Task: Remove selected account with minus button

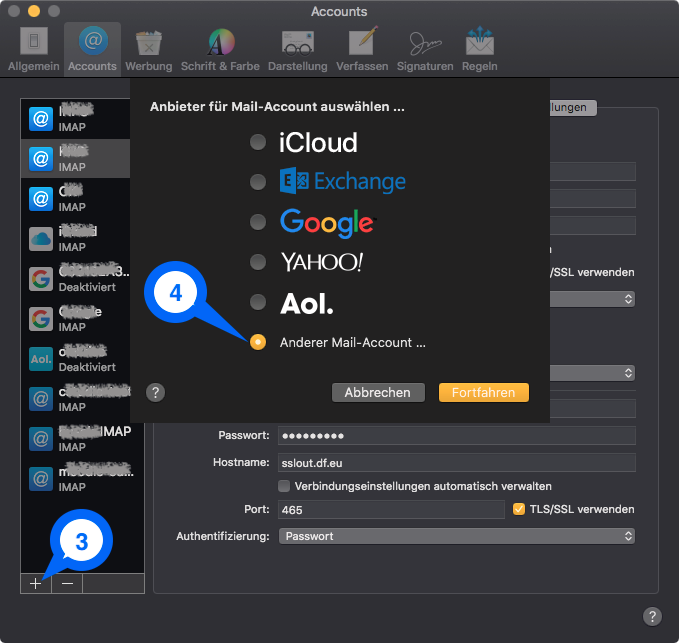Action: click(x=67, y=584)
